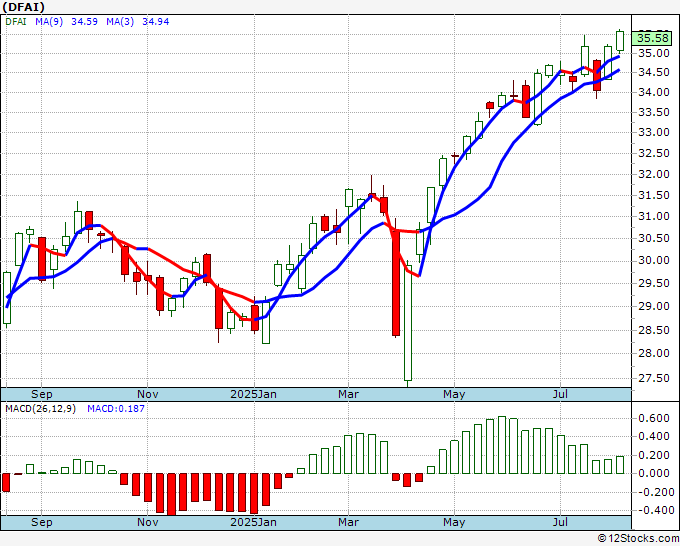
Task: Click the 34.00 price axis label
Action: point(654,92)
